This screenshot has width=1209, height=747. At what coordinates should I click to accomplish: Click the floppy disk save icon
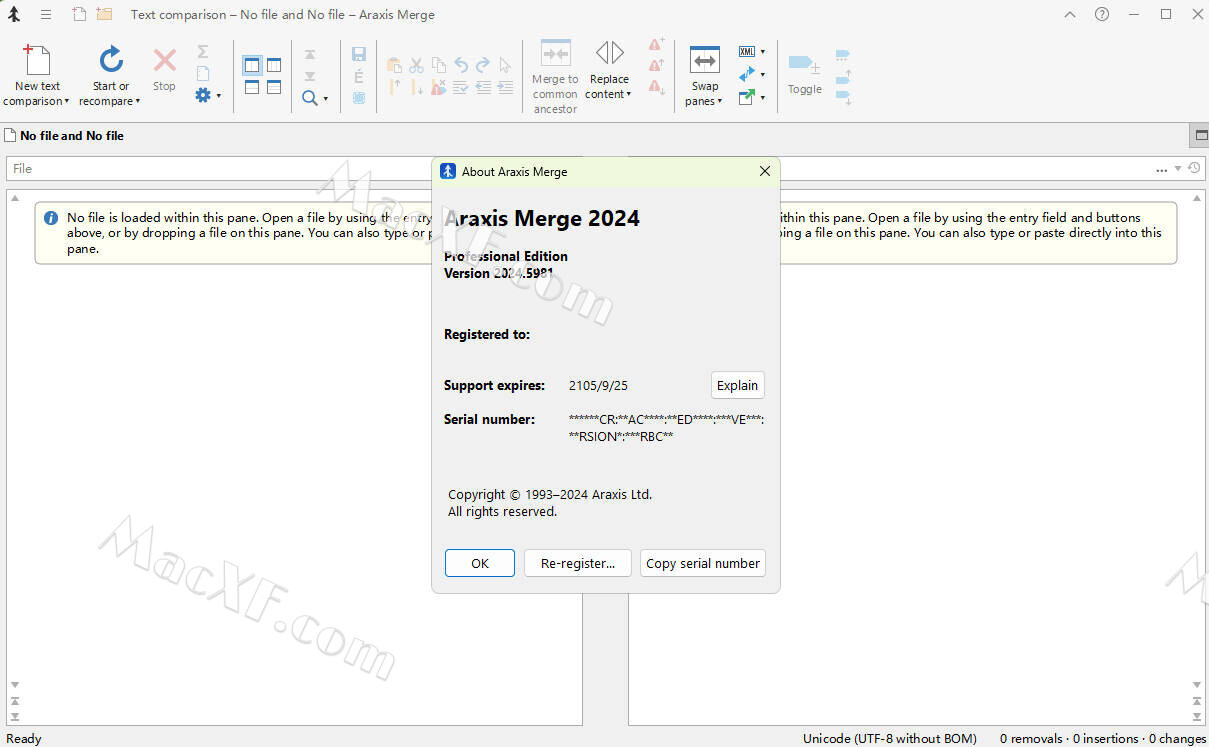coord(359,54)
